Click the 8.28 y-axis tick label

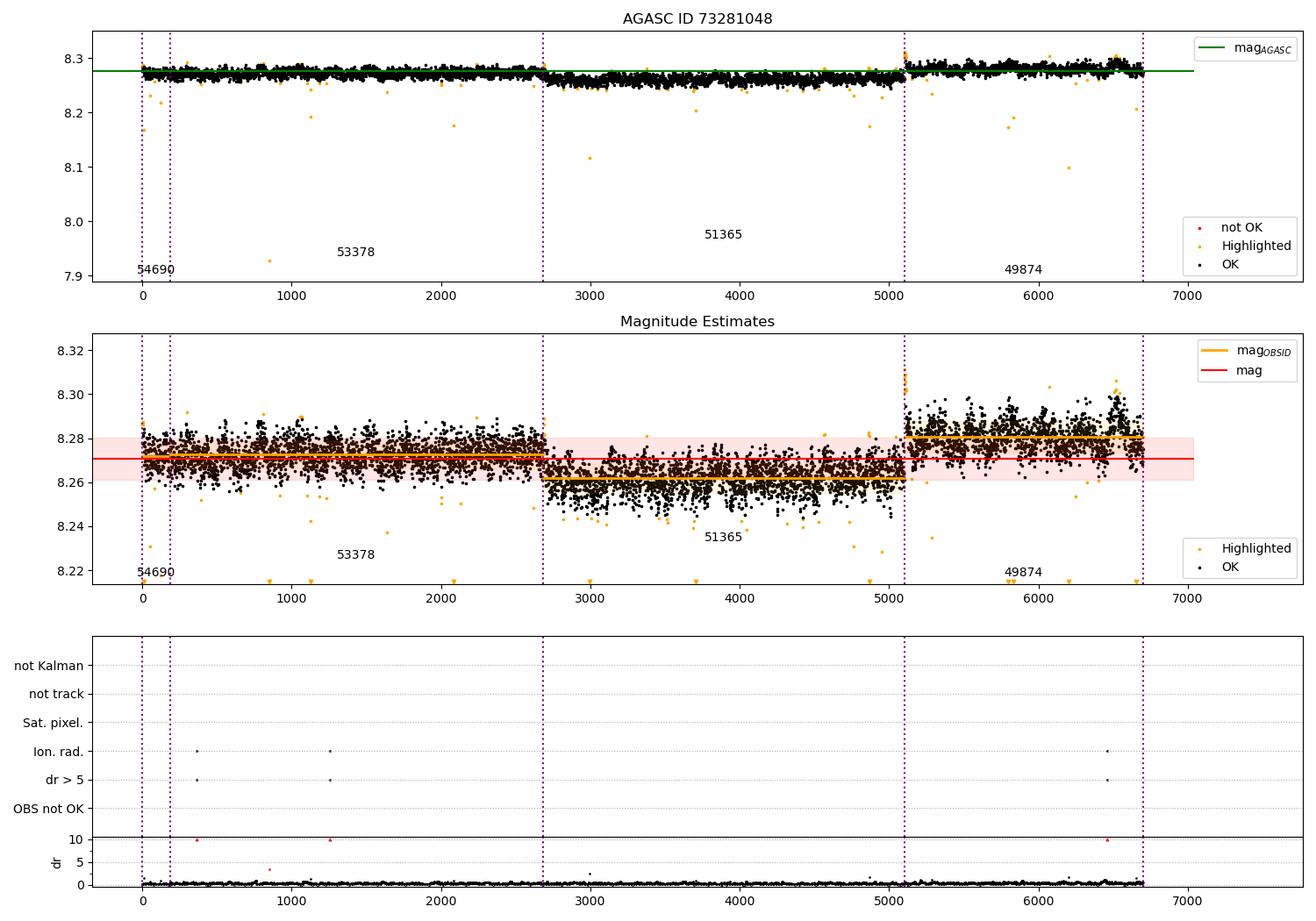[70, 439]
